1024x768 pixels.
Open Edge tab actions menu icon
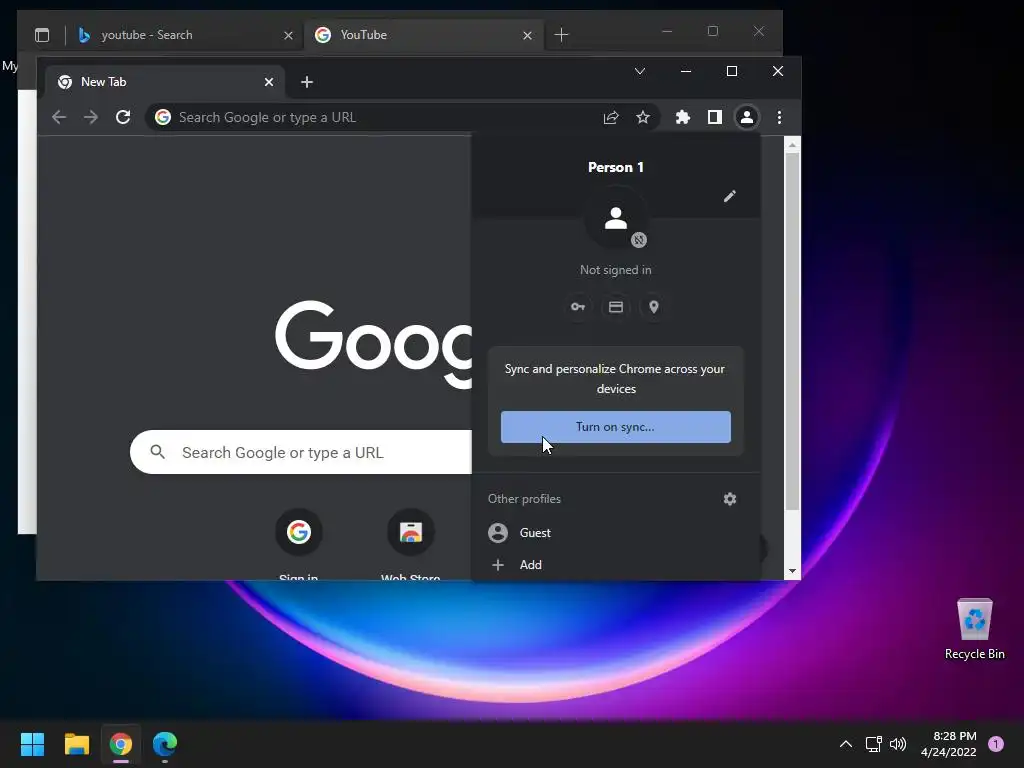(x=42, y=35)
